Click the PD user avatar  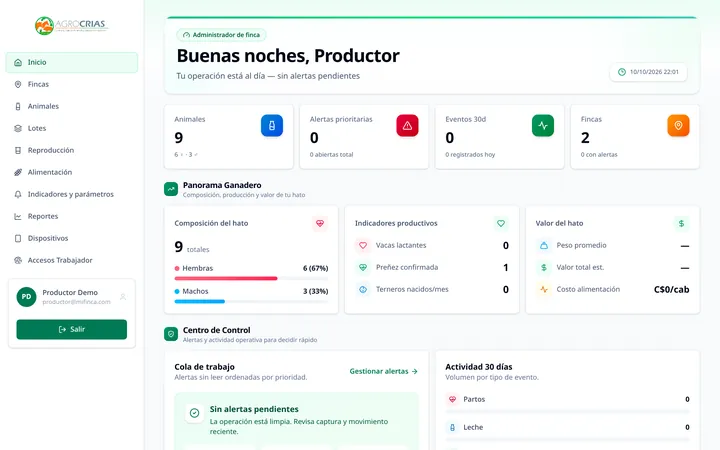point(27,297)
